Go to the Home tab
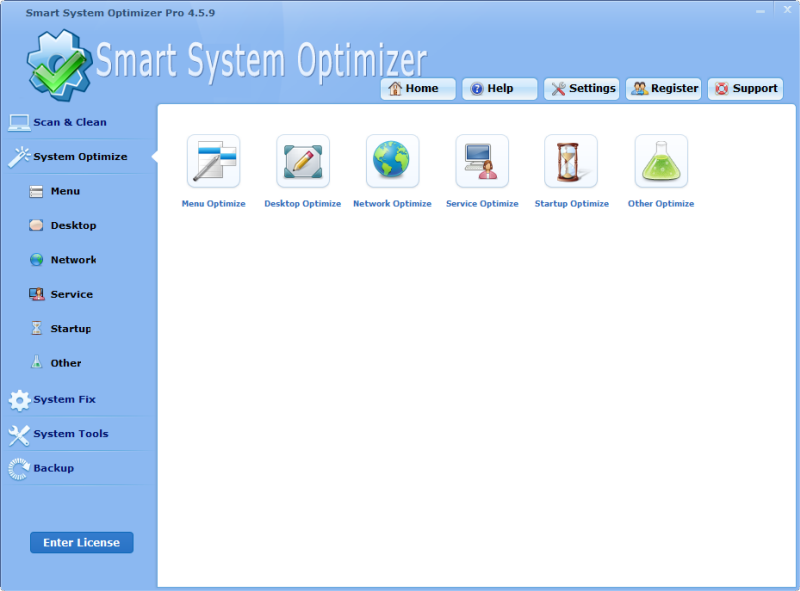This screenshot has height=591, width=800. click(418, 89)
